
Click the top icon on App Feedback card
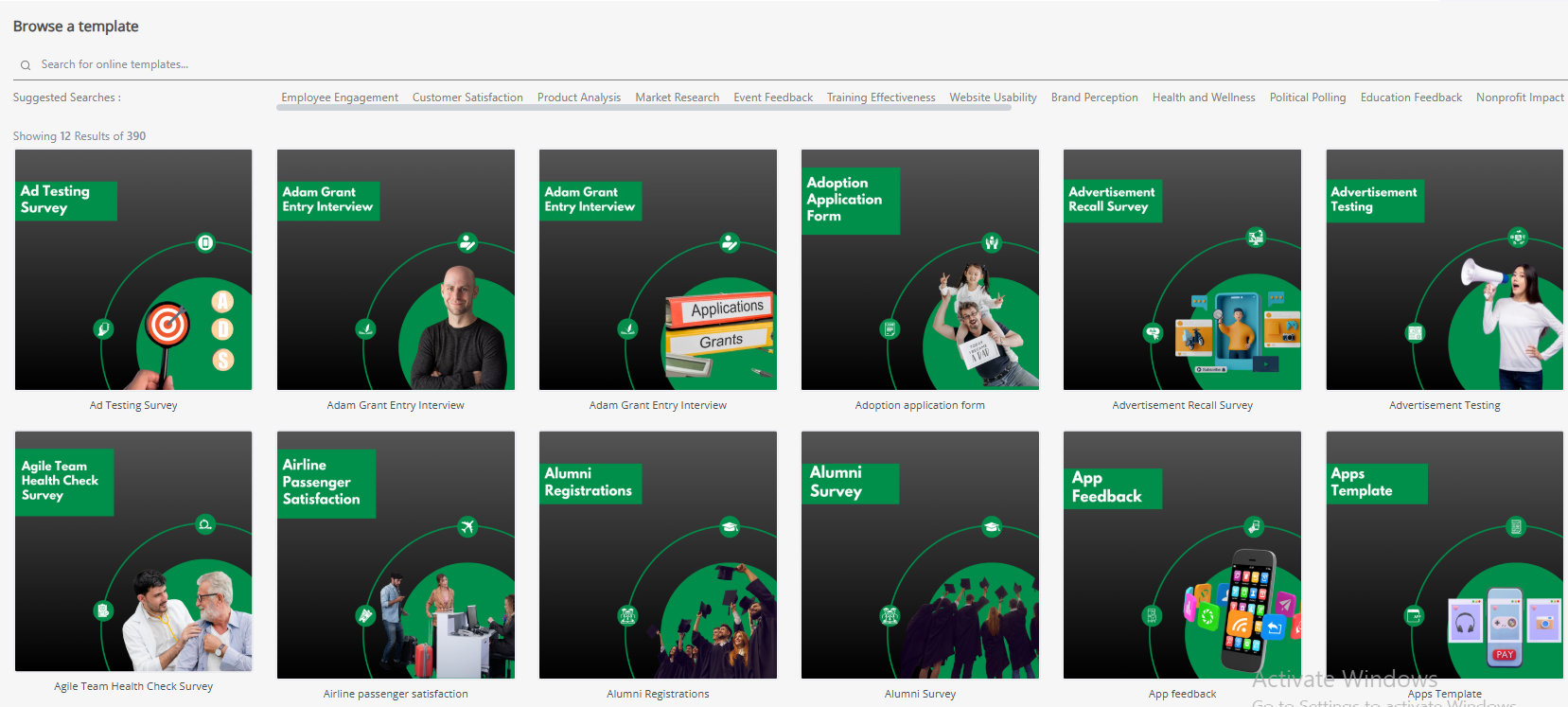pyautogui.click(x=1254, y=526)
